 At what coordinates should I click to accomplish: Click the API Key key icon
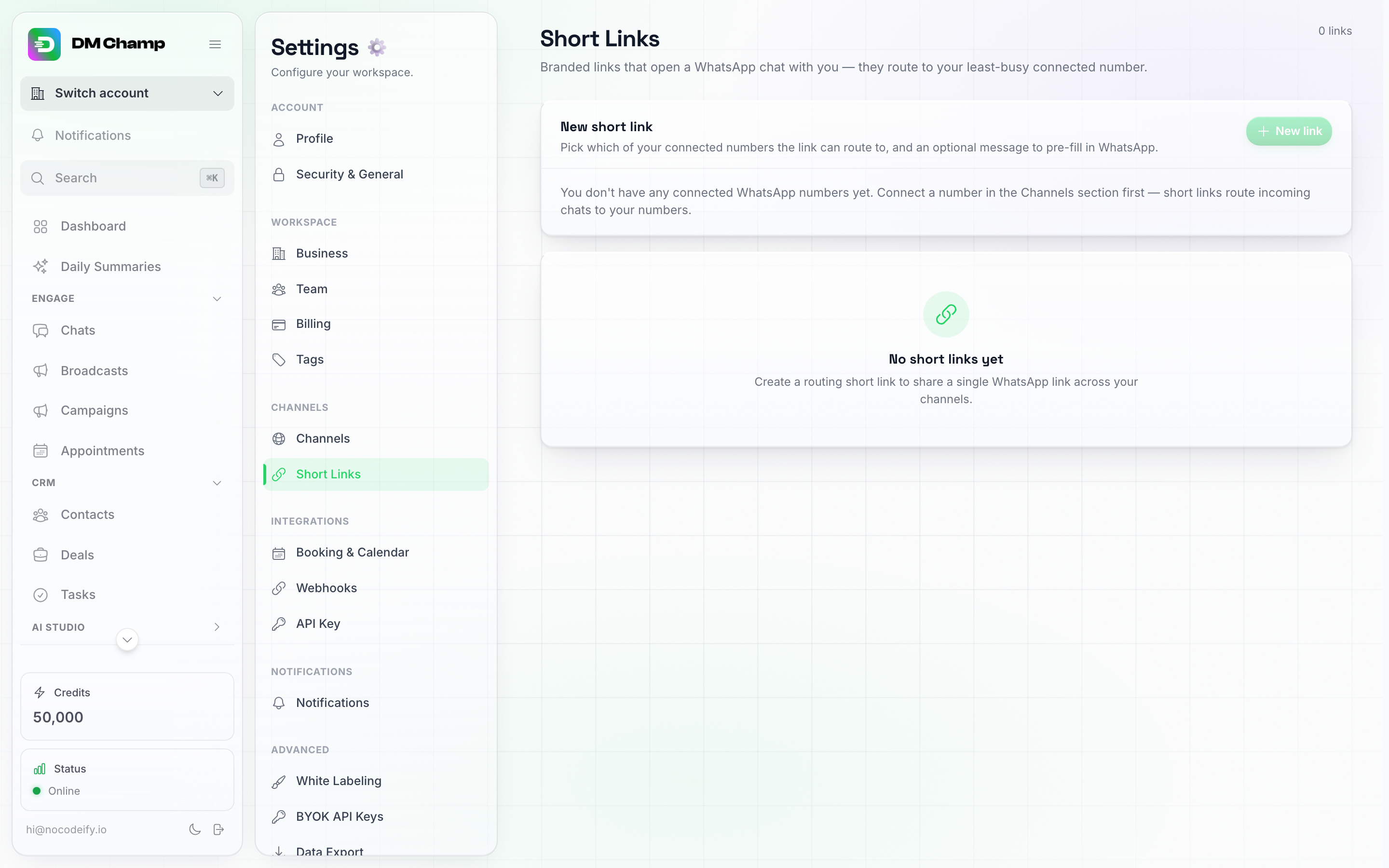(x=279, y=624)
